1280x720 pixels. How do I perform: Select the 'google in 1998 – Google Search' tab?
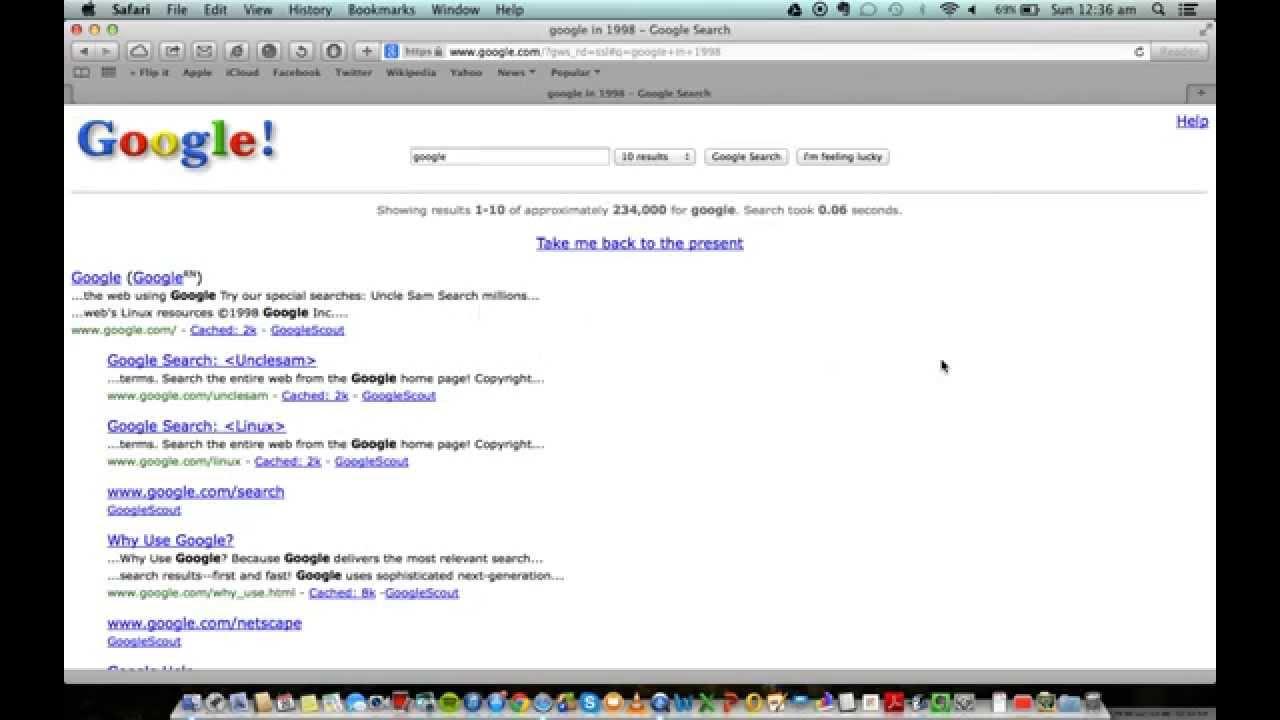click(x=628, y=93)
